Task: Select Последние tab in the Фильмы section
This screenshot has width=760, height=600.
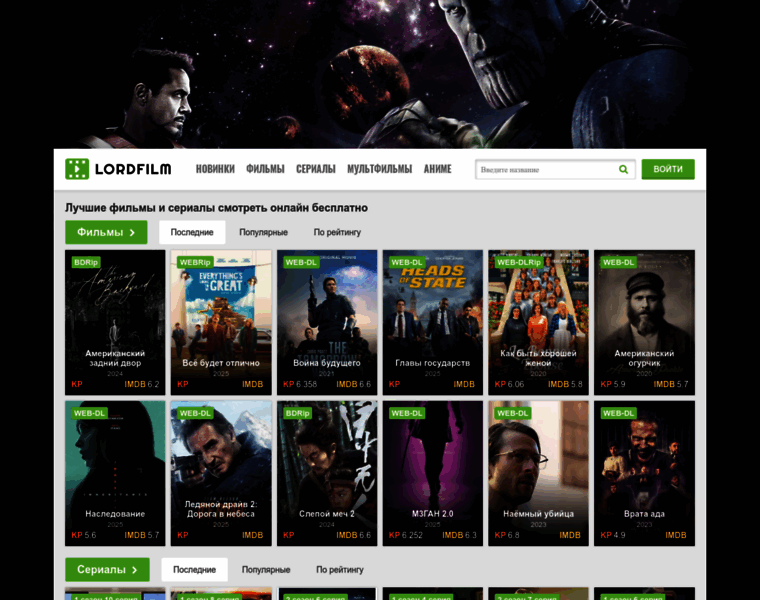Action: pyautogui.click(x=192, y=232)
